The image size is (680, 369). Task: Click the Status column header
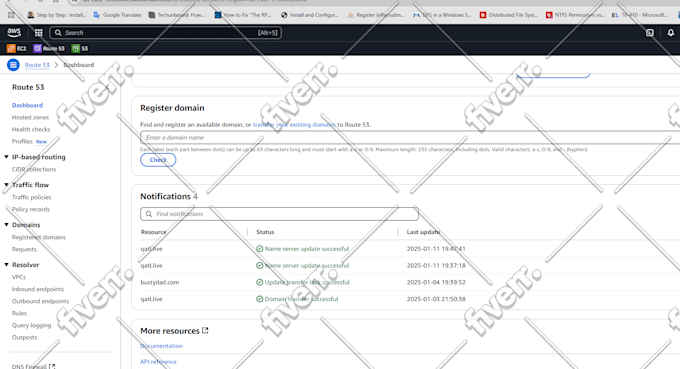[265, 232]
